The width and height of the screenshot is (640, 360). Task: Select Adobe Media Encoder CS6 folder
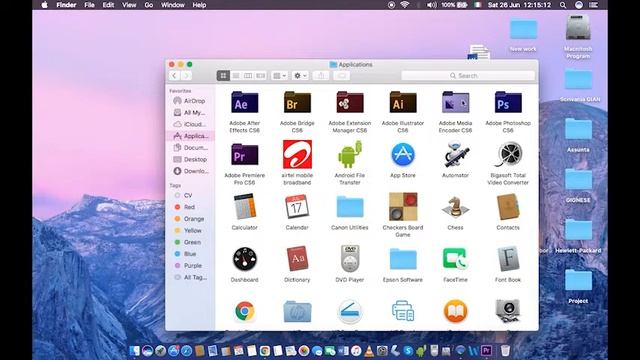tap(456, 102)
